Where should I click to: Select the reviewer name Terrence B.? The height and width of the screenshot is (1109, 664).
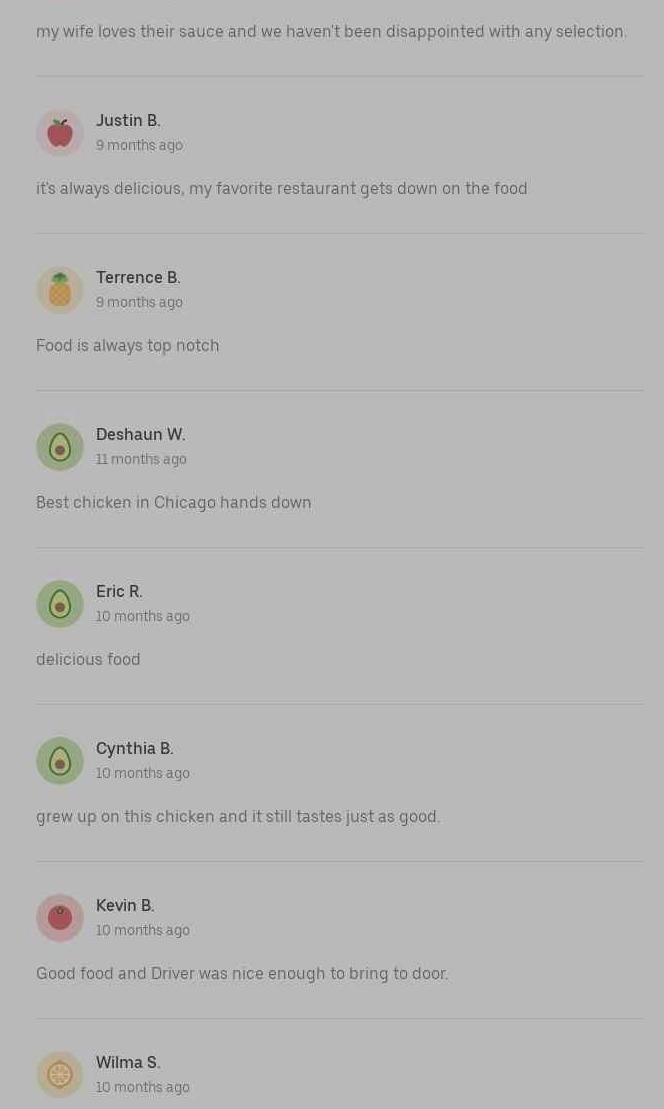(138, 277)
